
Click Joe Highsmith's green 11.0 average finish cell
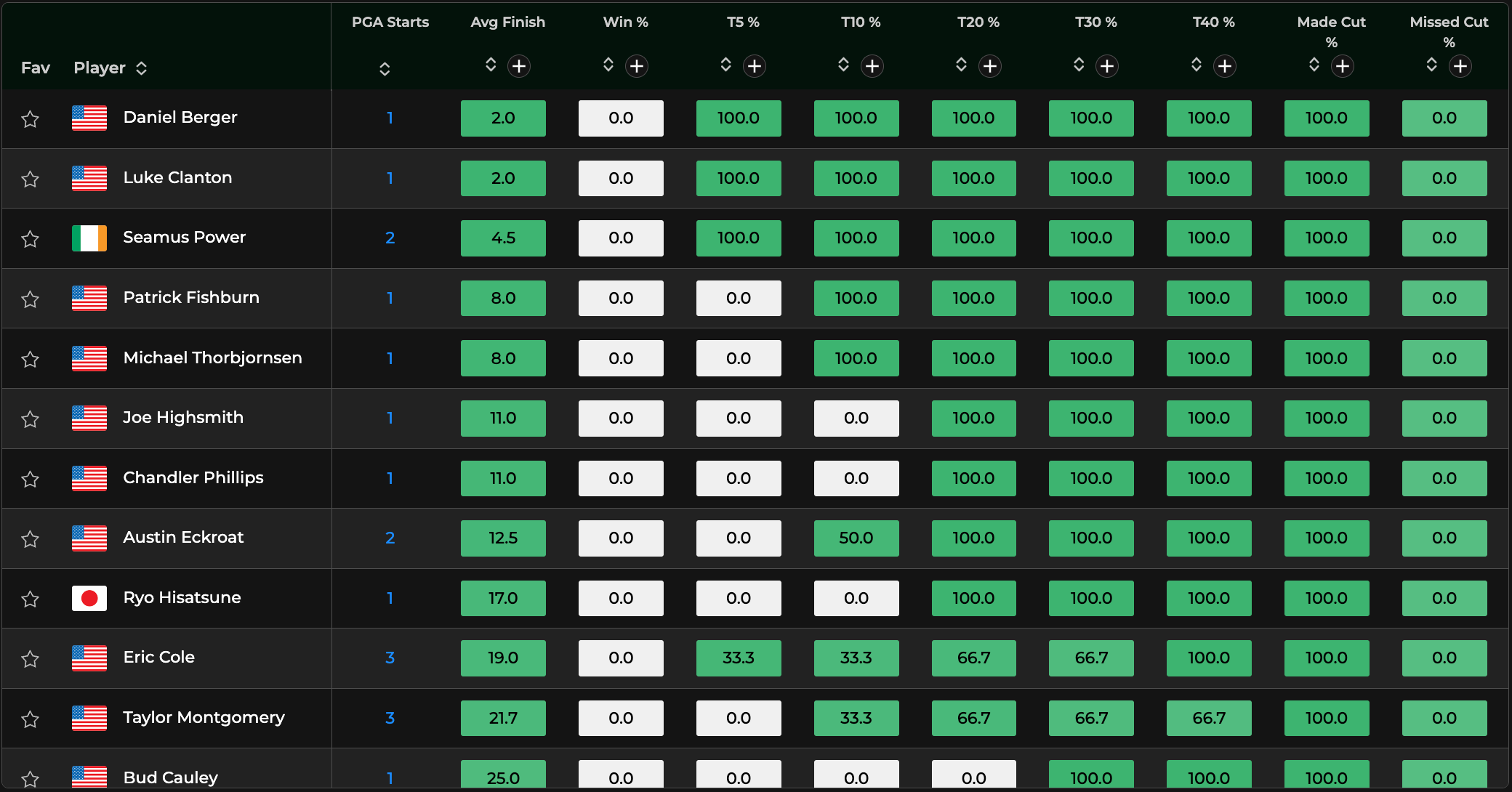click(503, 418)
